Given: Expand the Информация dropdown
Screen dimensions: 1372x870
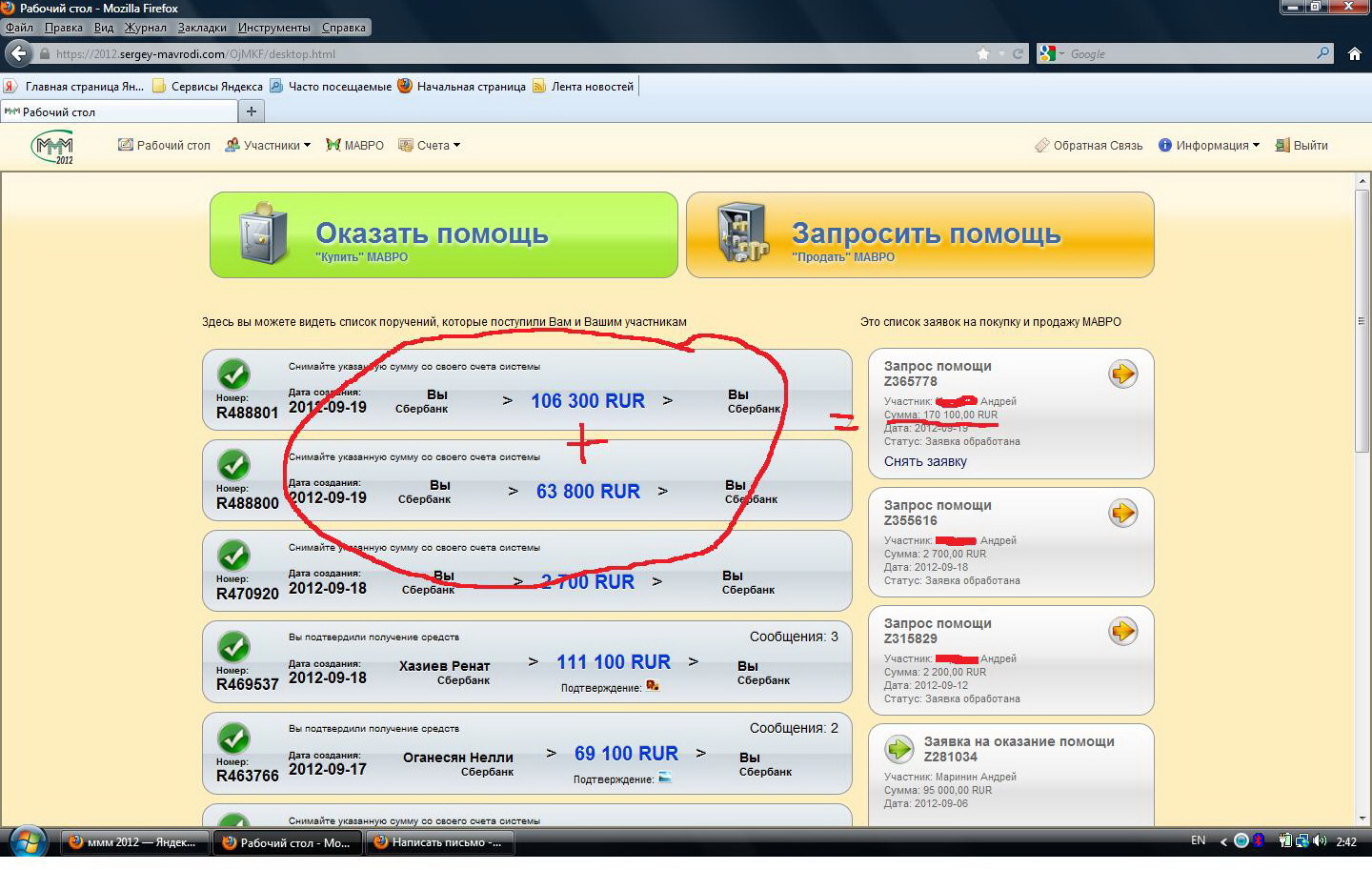Looking at the screenshot, I should click(x=1209, y=146).
